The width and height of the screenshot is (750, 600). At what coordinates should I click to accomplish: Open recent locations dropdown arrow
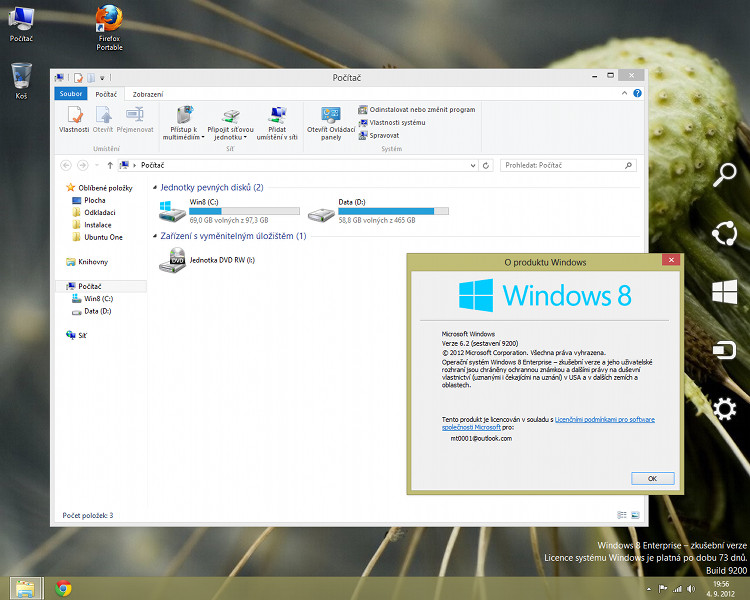coord(97,165)
